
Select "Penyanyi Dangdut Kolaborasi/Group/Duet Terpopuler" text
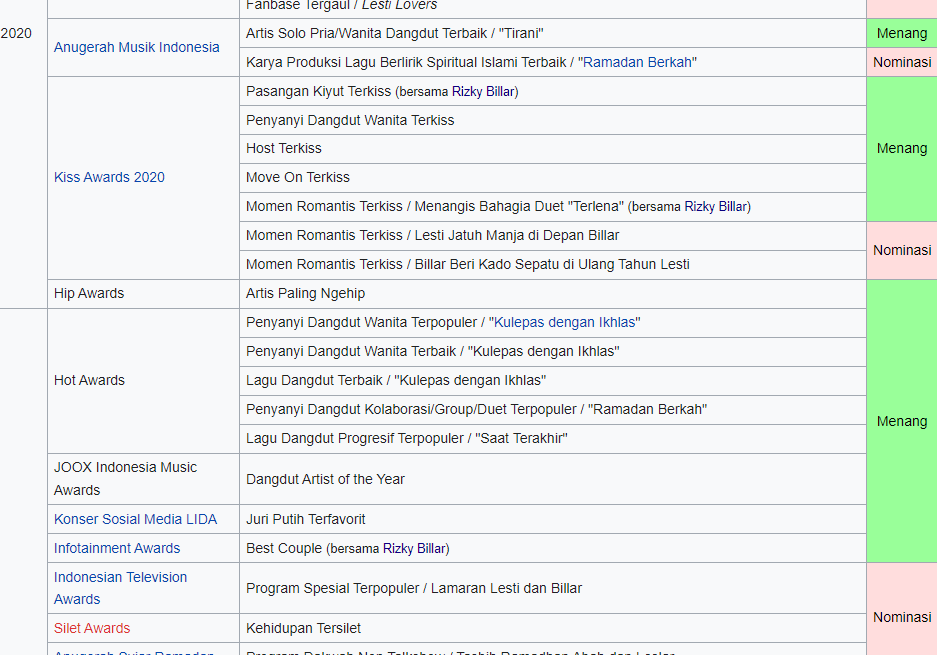[x=411, y=409]
